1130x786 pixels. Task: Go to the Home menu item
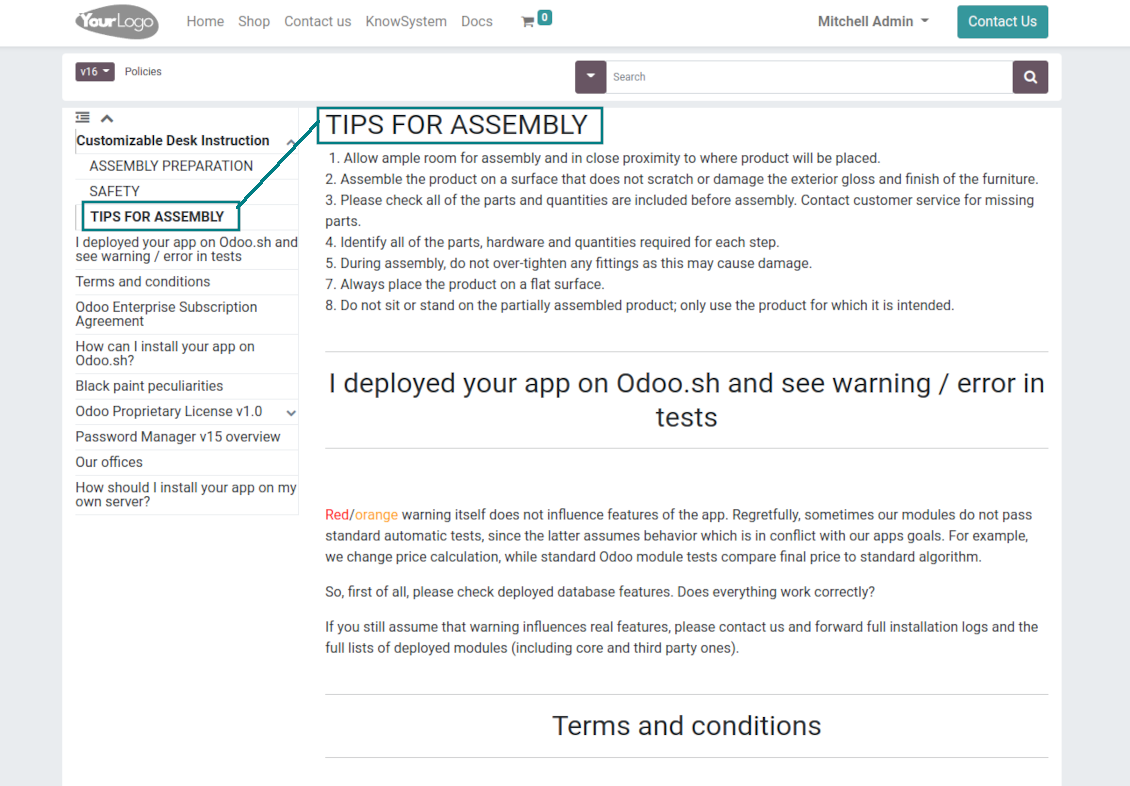tap(205, 22)
